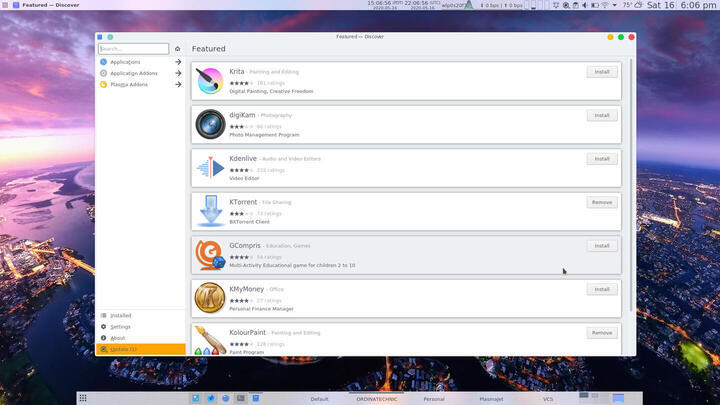Click the Kdenlive app icon

coord(210,168)
